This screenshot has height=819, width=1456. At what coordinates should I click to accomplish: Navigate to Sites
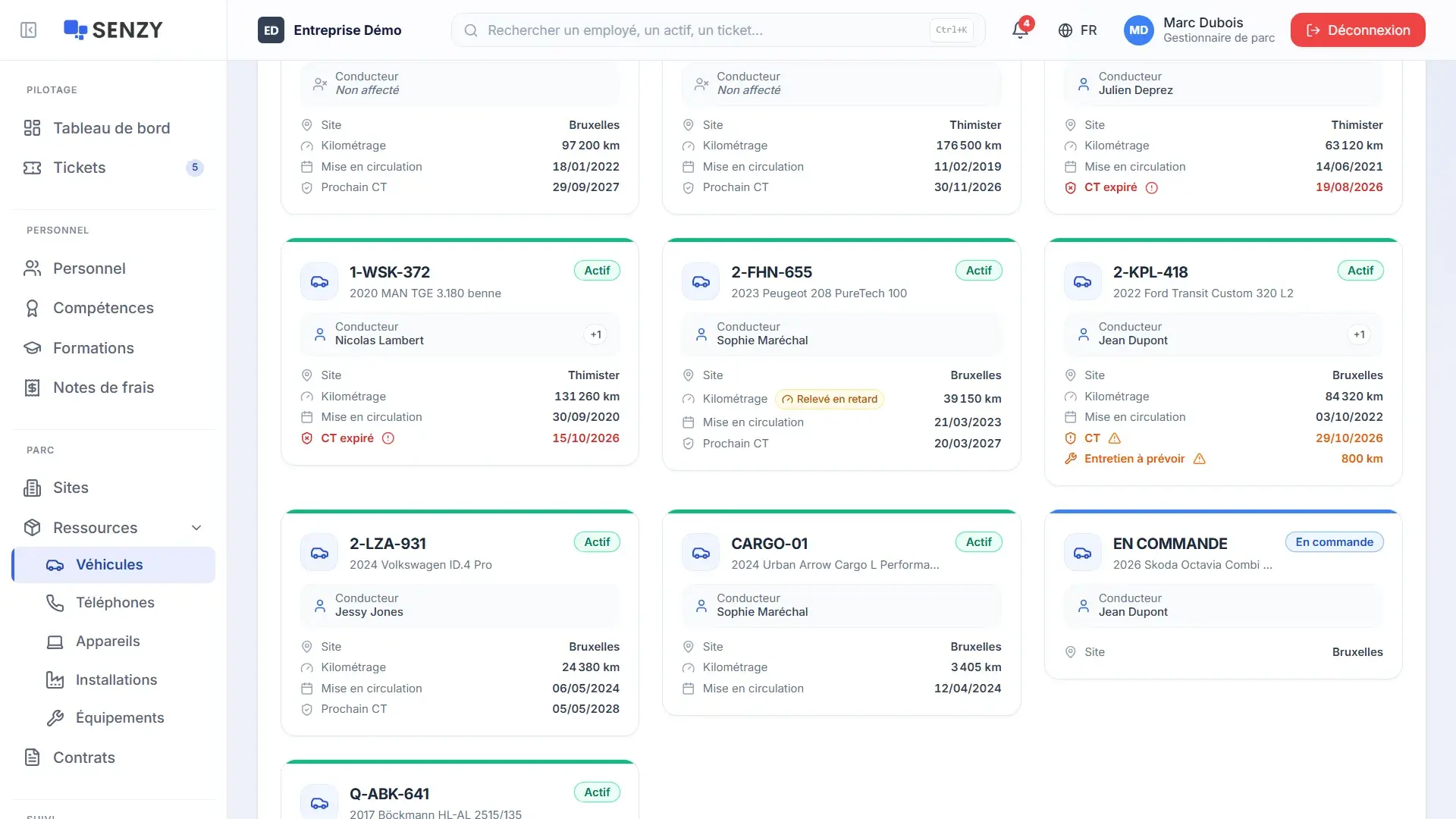[x=114, y=488]
